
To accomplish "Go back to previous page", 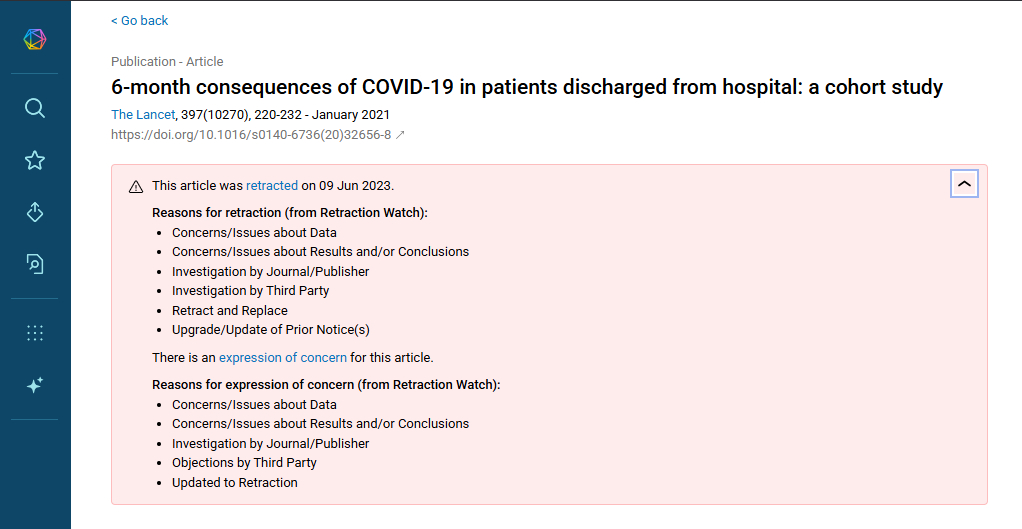I will (139, 21).
